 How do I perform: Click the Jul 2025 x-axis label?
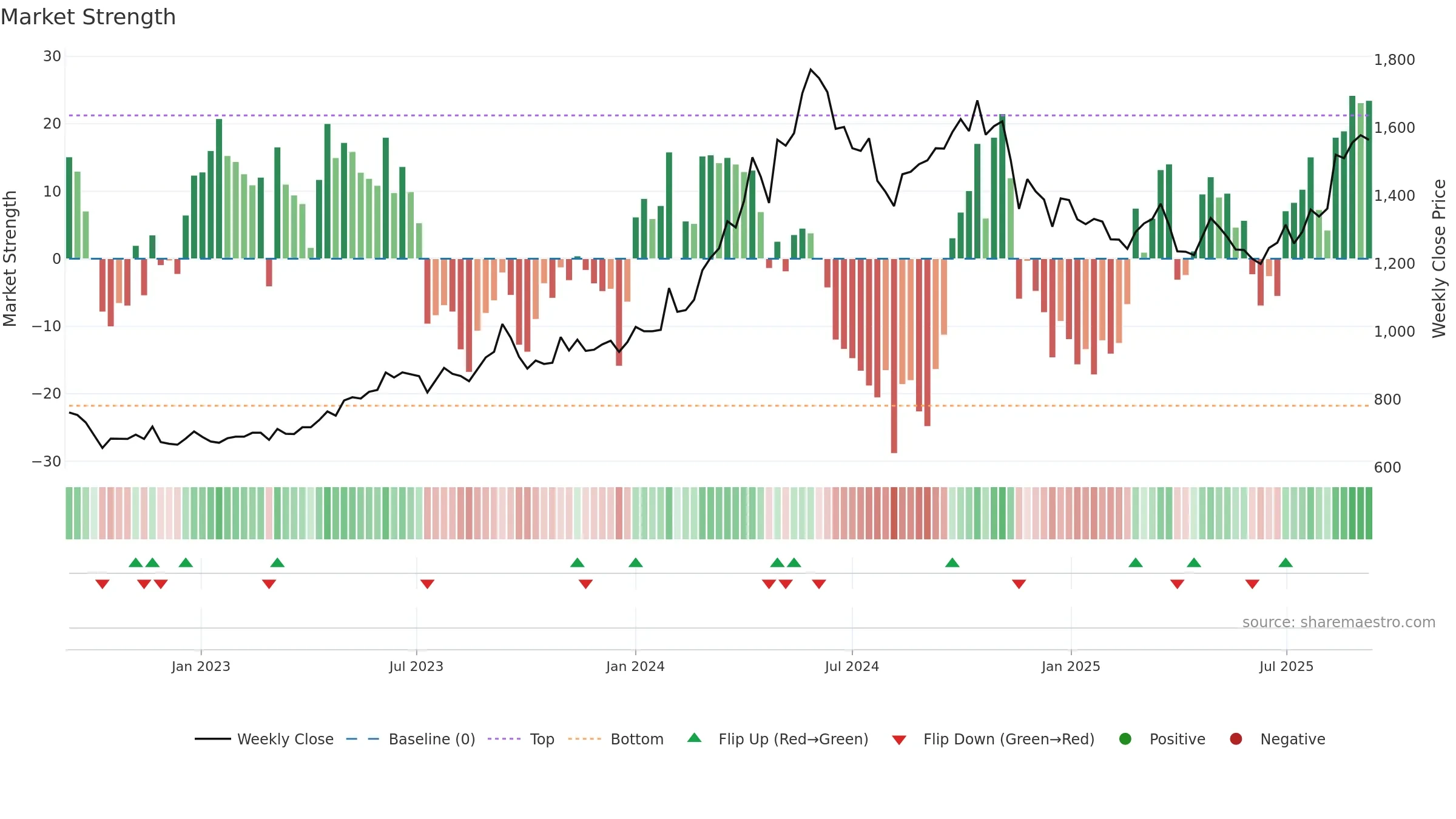pyautogui.click(x=1286, y=666)
